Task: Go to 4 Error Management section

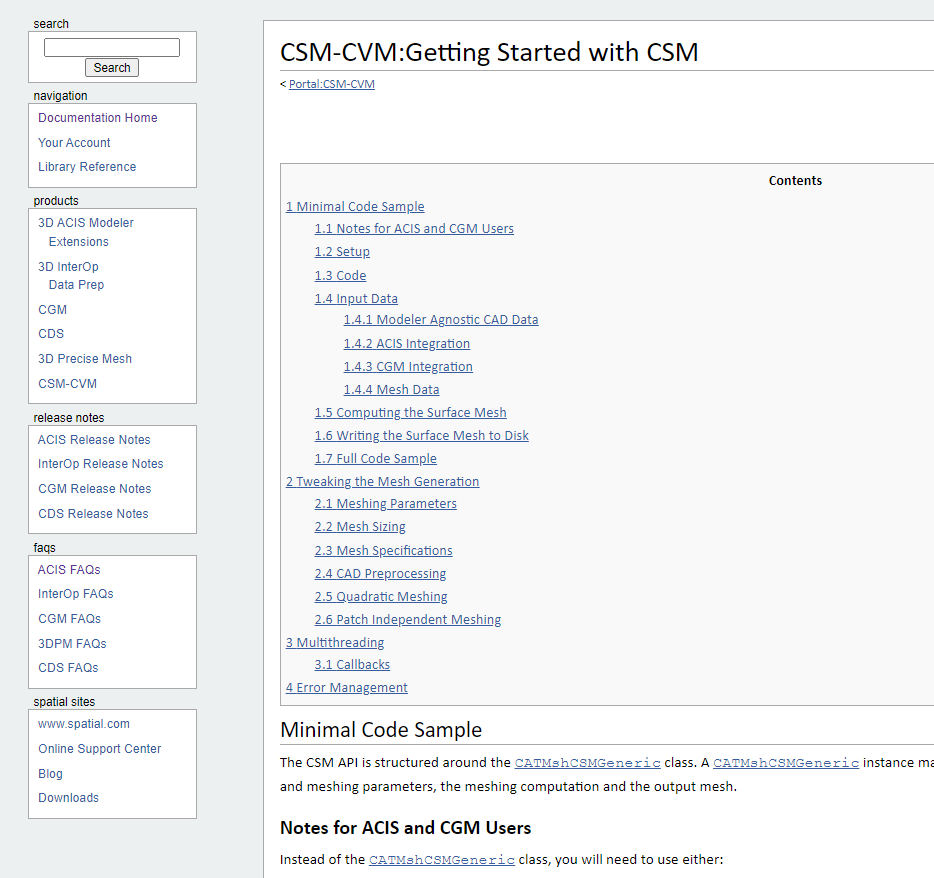Action: (346, 688)
